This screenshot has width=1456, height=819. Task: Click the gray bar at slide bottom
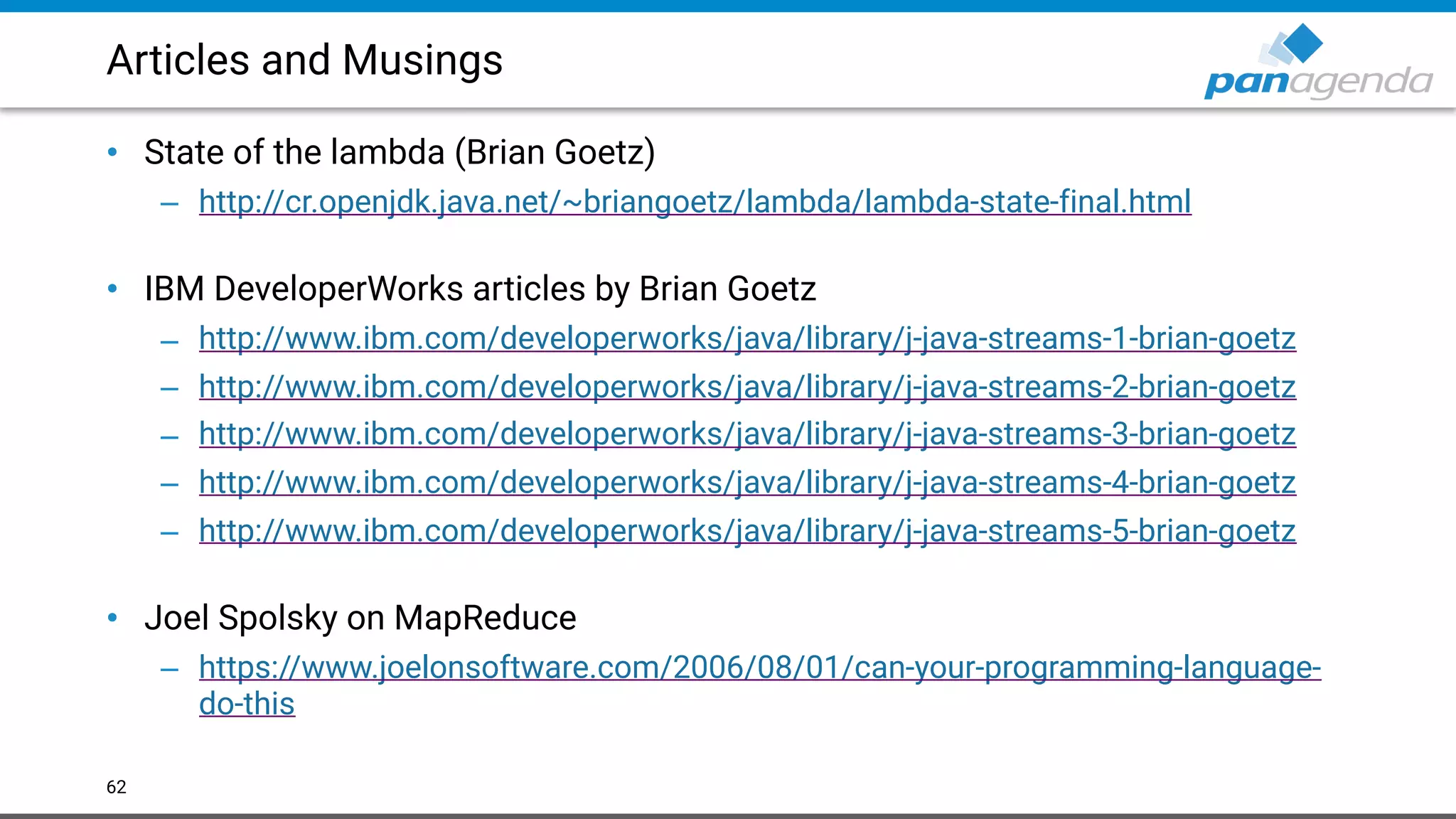[x=728, y=815]
